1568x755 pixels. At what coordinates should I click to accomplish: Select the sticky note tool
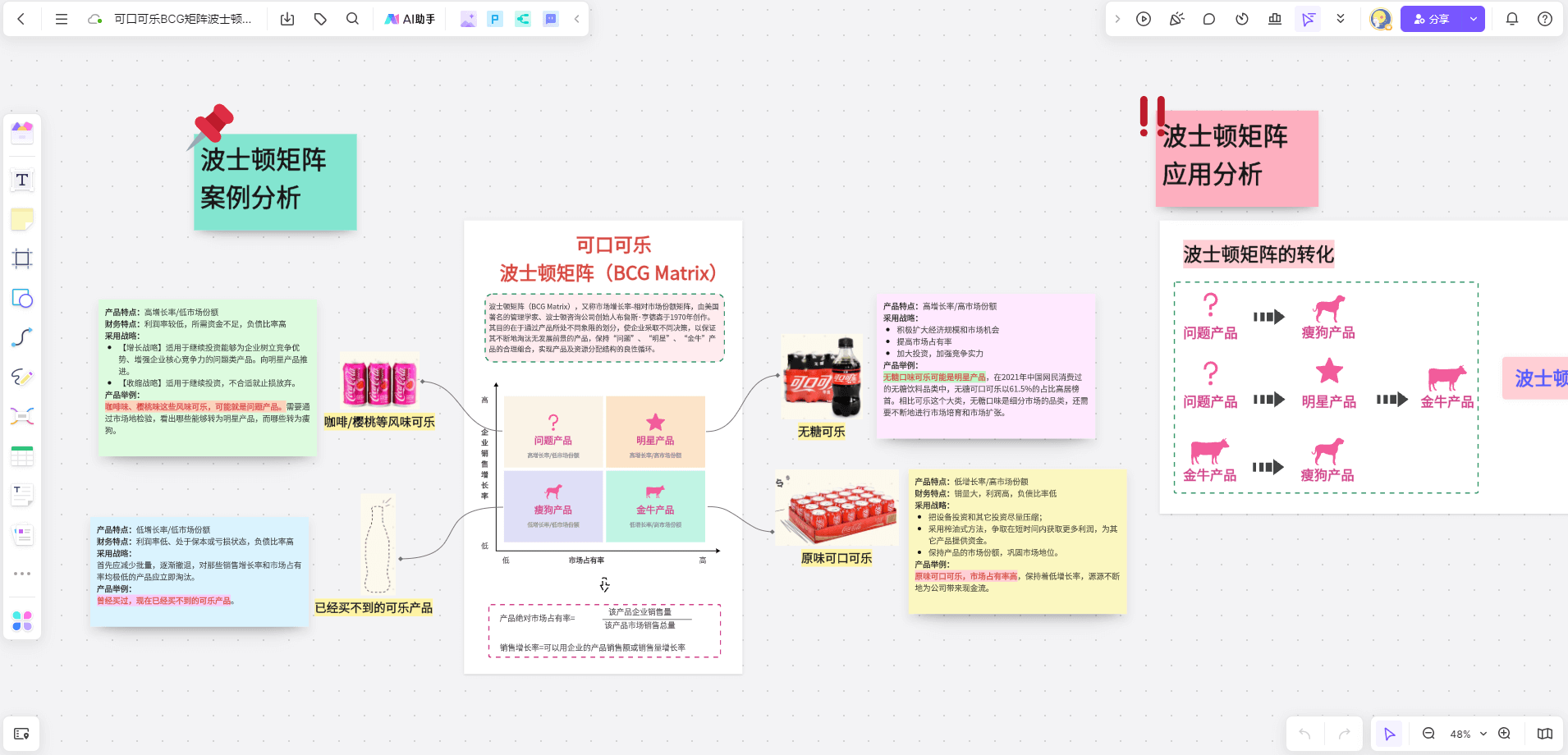(22, 219)
